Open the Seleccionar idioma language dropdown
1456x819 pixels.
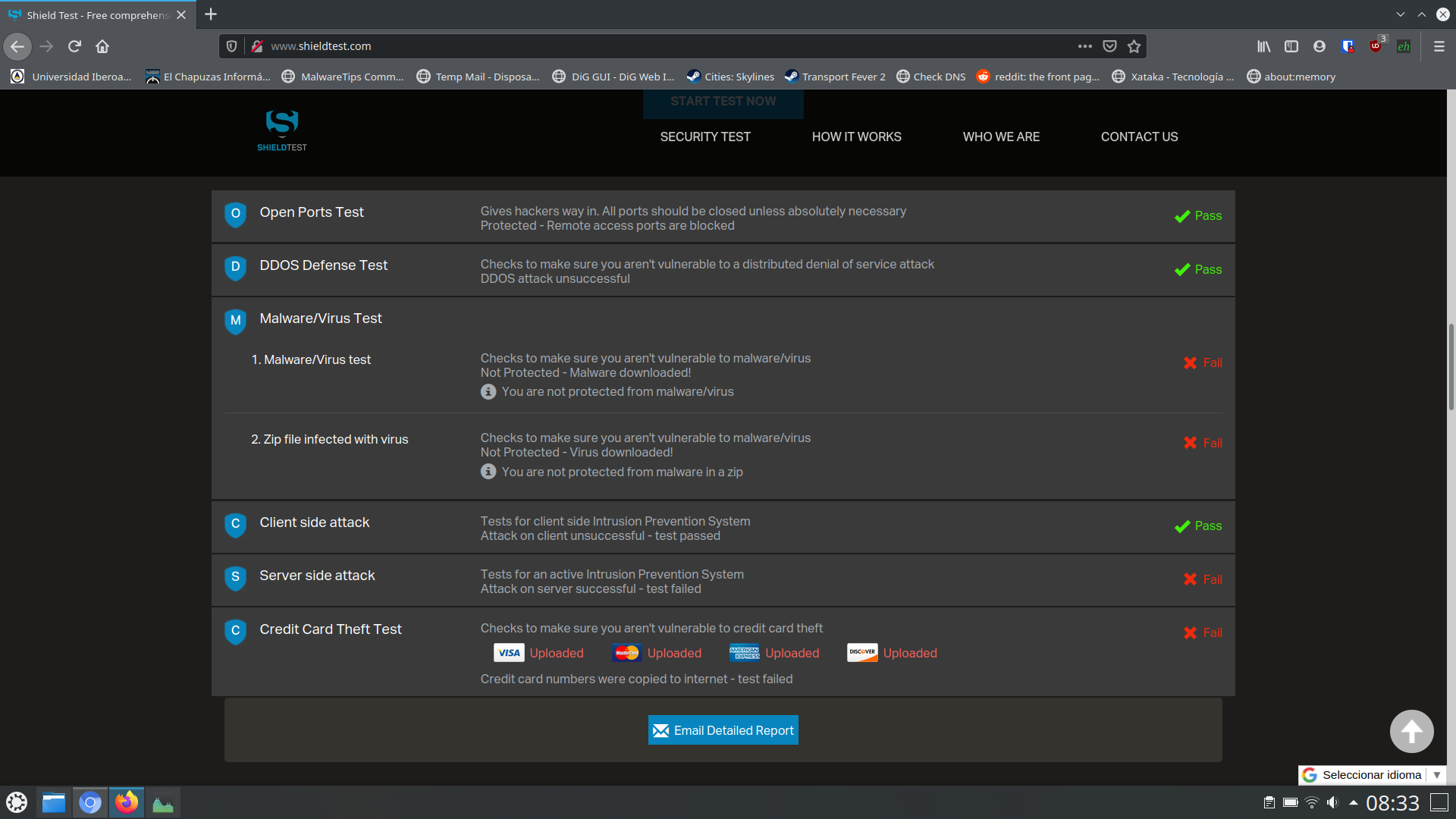(x=1372, y=775)
